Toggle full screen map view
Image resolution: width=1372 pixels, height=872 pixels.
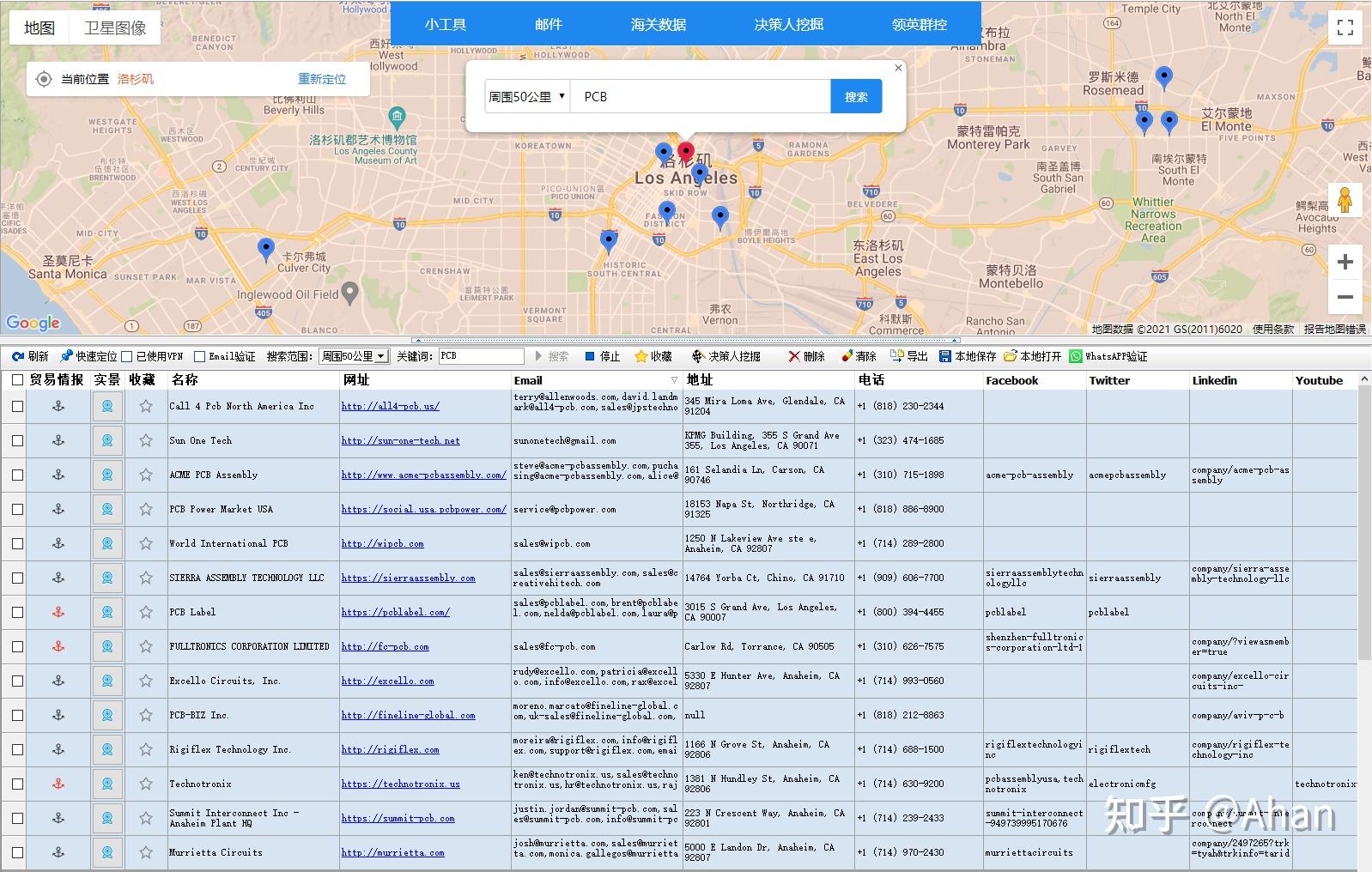tap(1345, 28)
